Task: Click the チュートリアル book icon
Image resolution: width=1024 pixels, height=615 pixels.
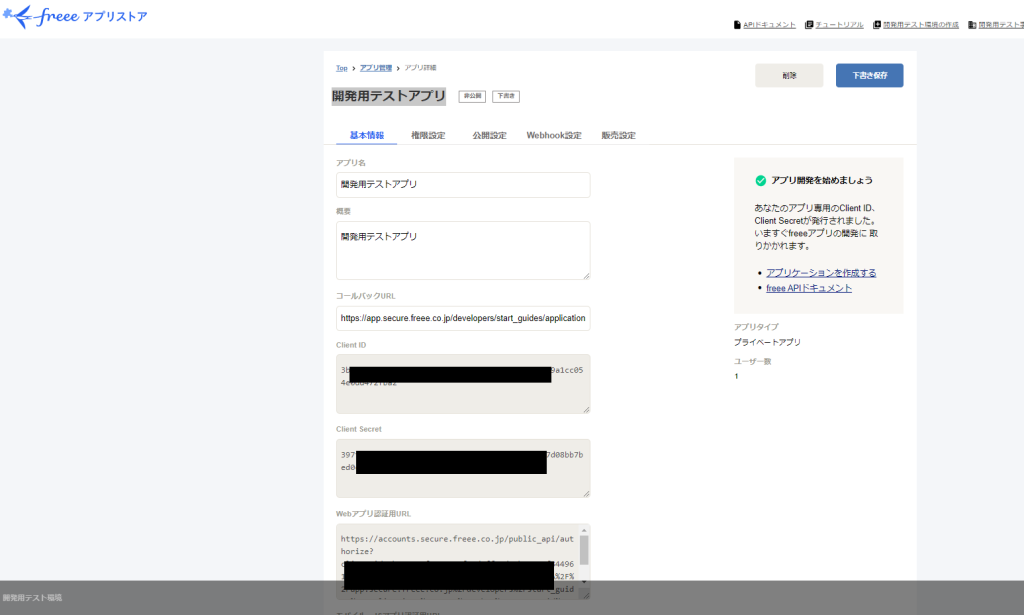Action: tap(808, 23)
